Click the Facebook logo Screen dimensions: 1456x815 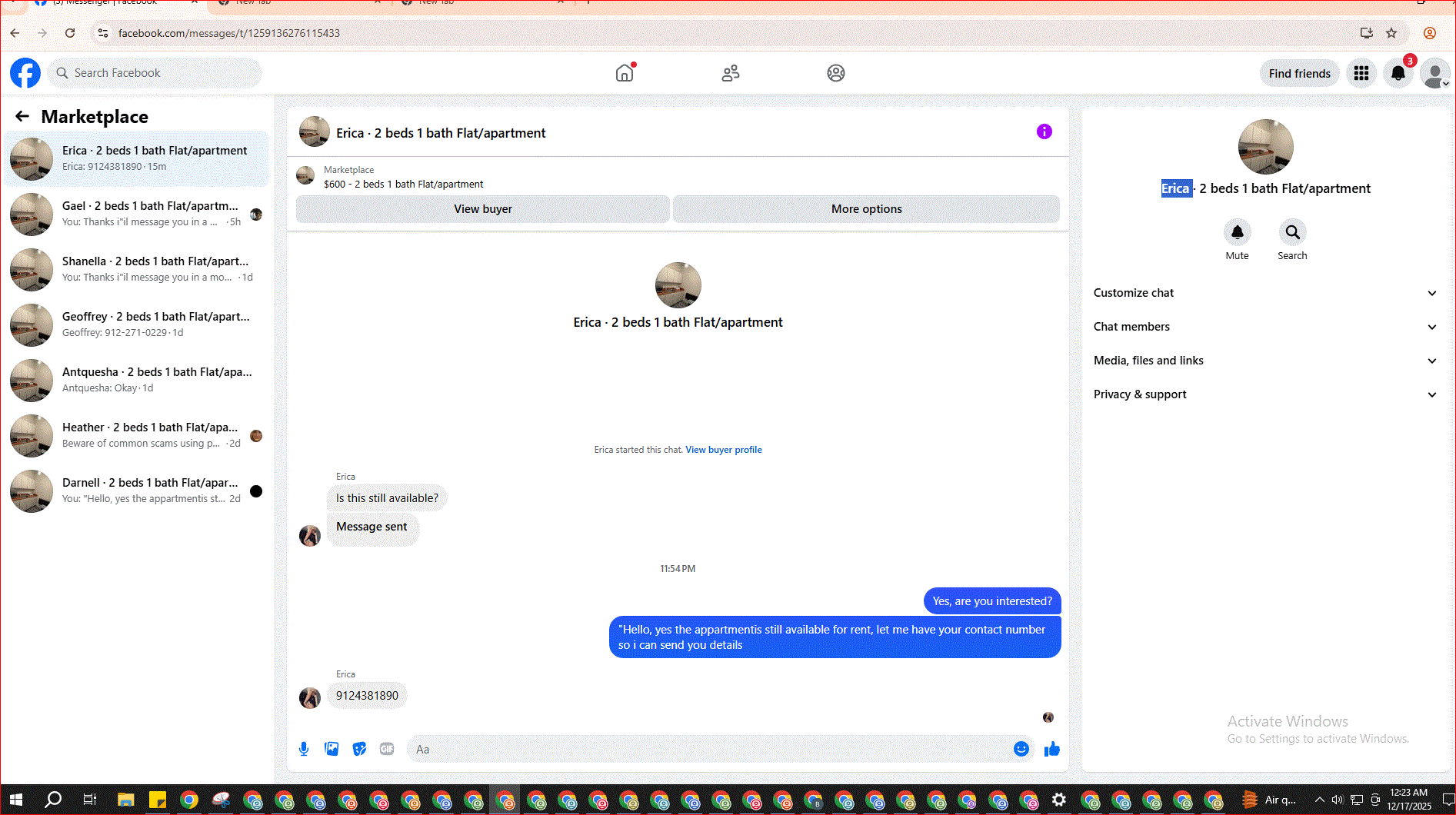coord(25,73)
